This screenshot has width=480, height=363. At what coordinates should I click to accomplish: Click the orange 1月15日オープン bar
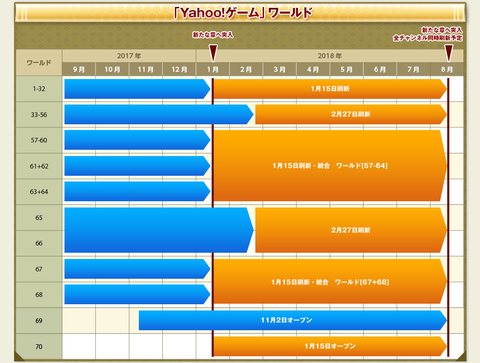[330, 346]
